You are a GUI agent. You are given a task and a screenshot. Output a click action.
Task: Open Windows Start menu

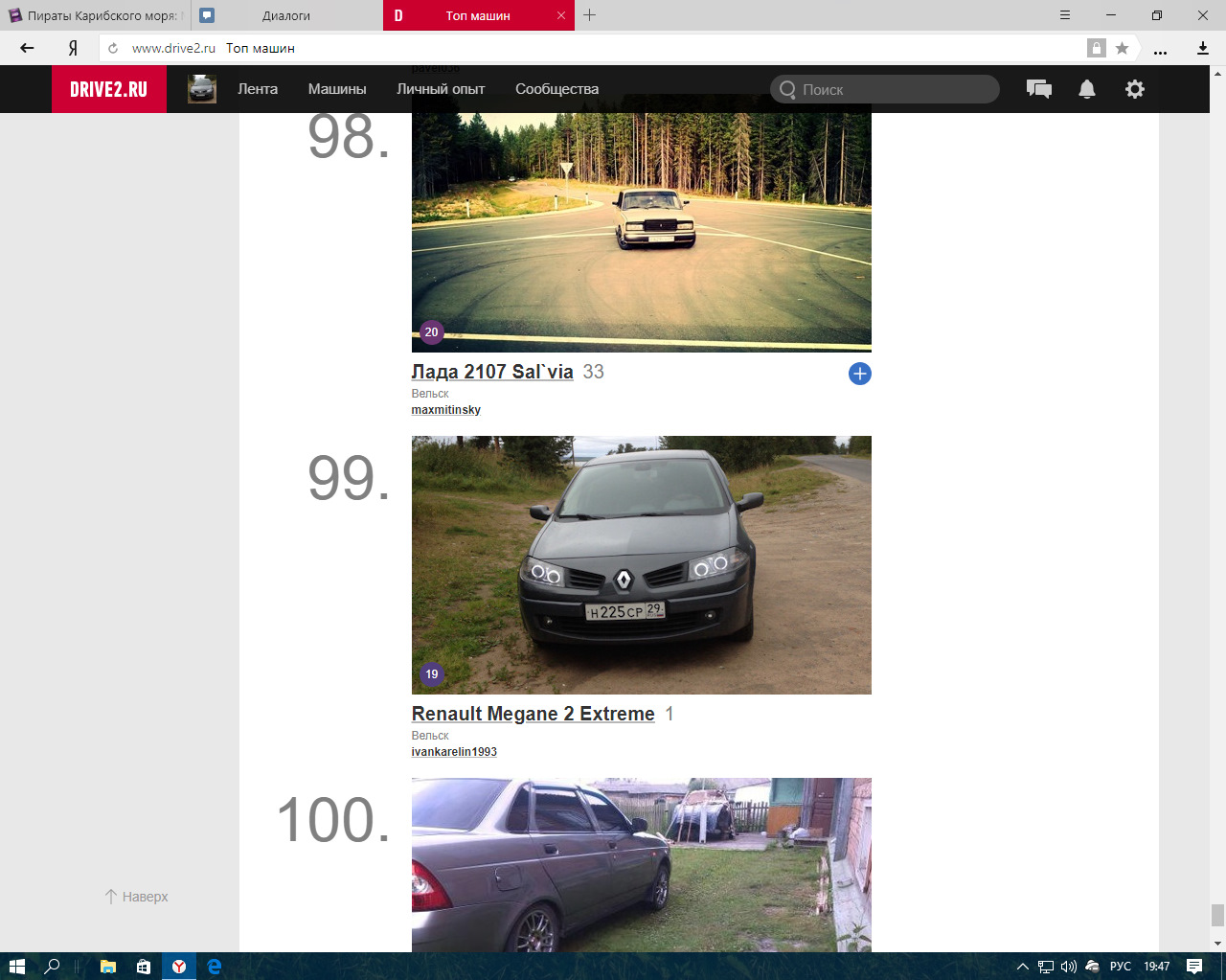coord(16,966)
